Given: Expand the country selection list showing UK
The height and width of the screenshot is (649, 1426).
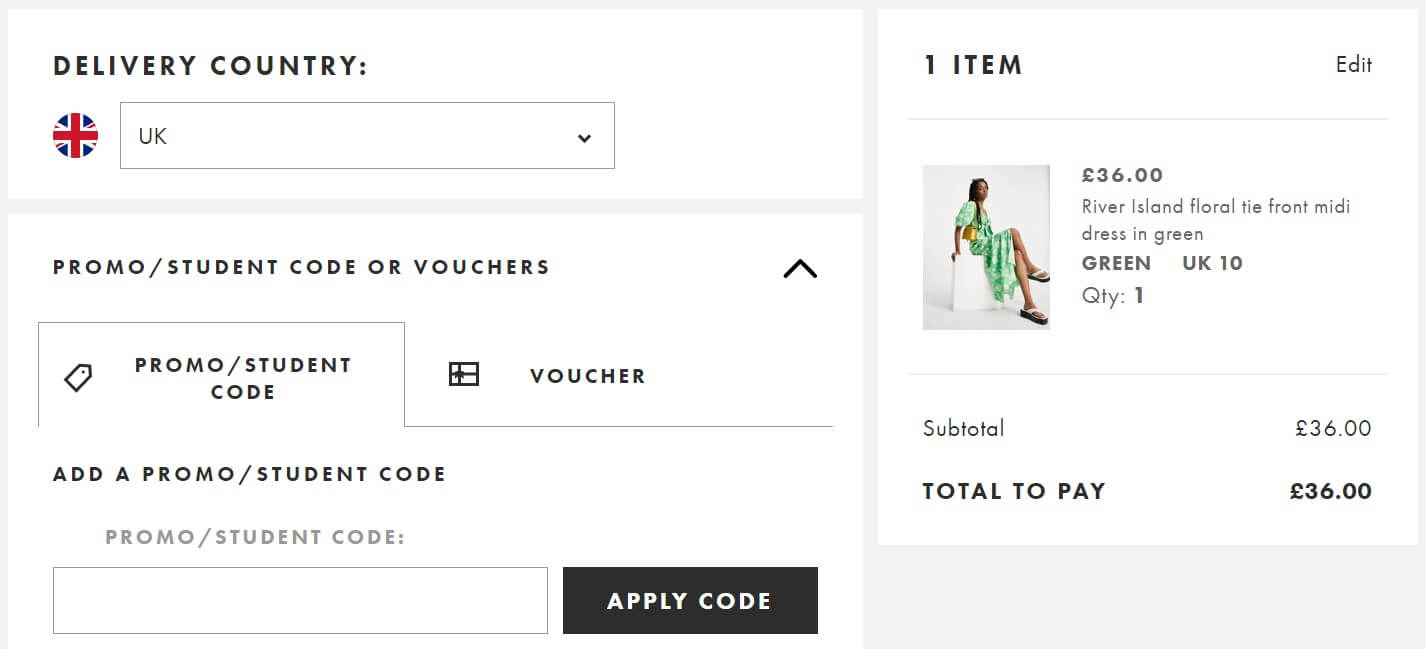Looking at the screenshot, I should pos(367,136).
